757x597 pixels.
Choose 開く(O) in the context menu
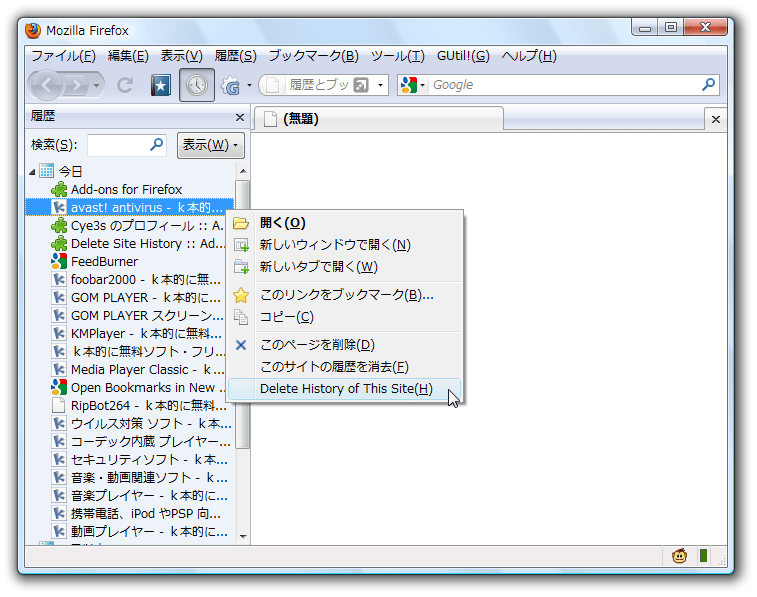tap(345, 223)
